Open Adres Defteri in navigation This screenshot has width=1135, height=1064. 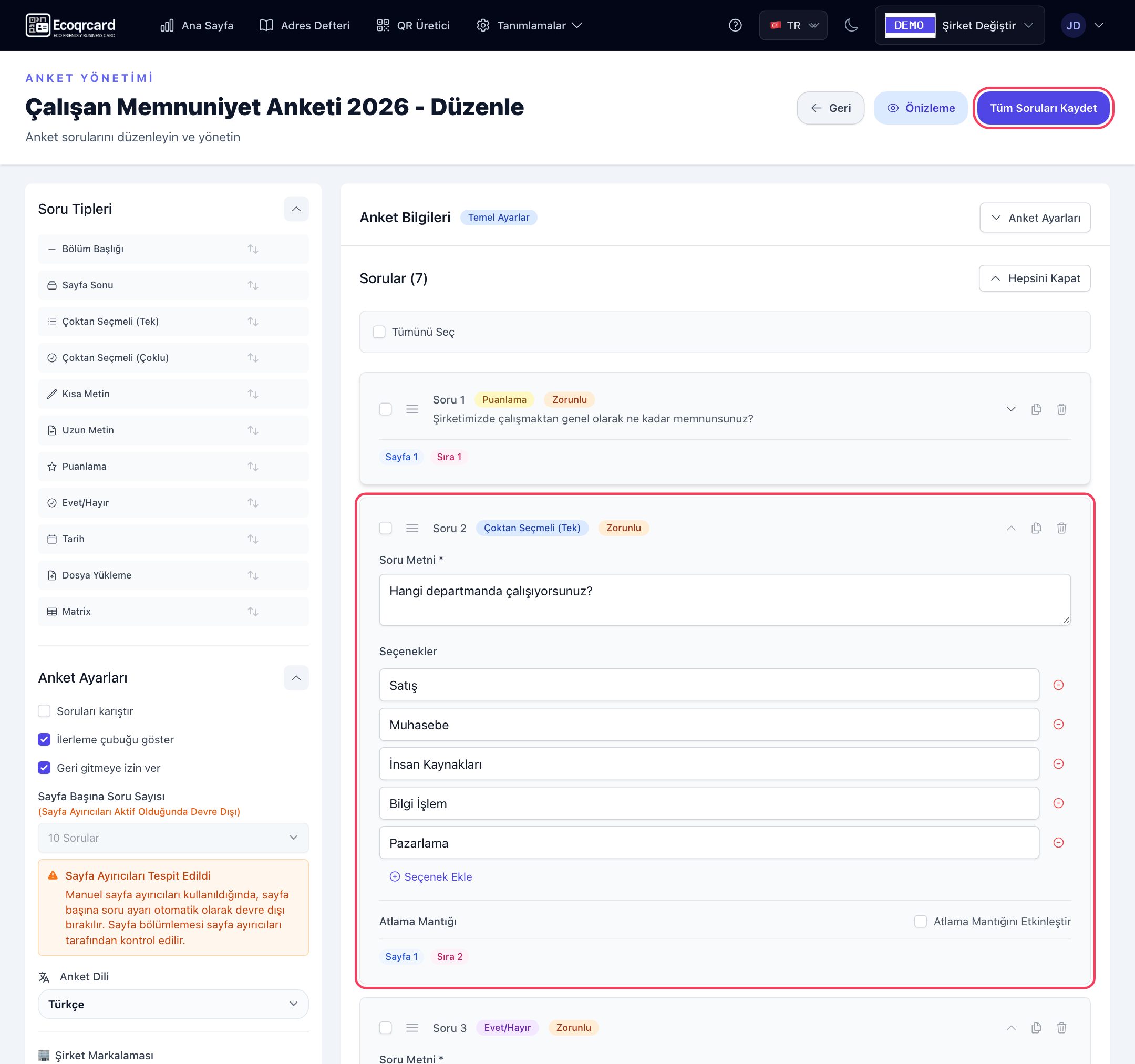(x=304, y=25)
